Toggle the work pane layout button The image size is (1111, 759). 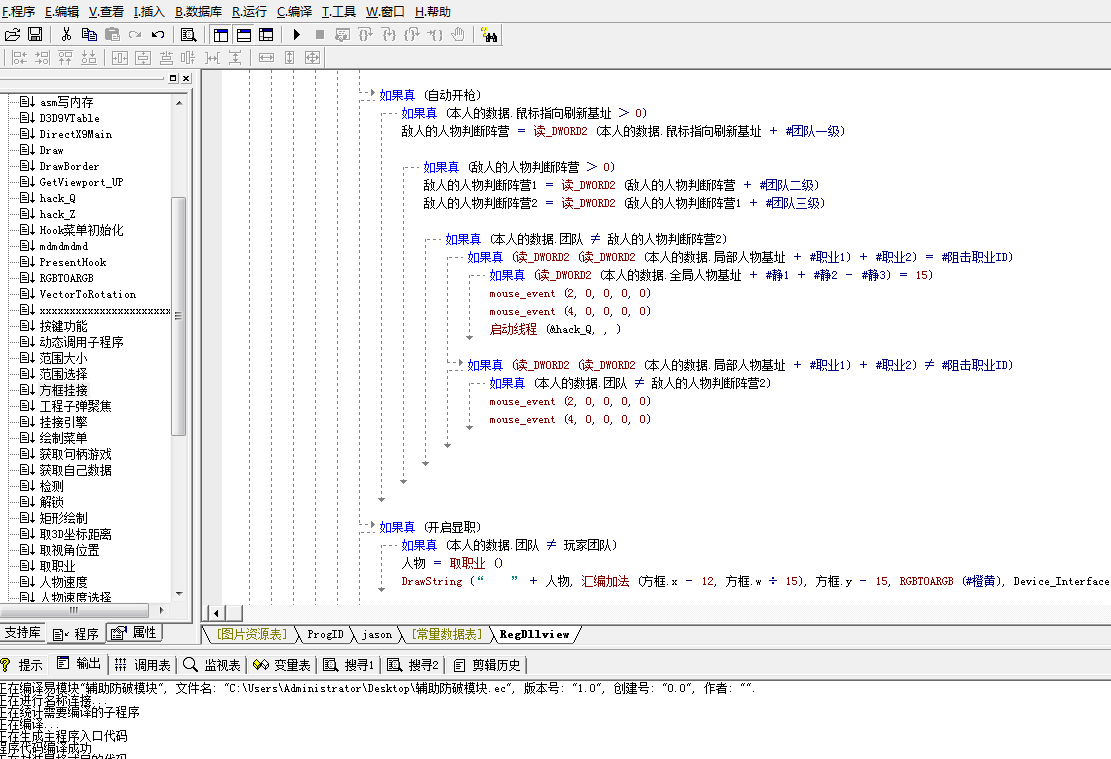pyautogui.click(x=221, y=34)
